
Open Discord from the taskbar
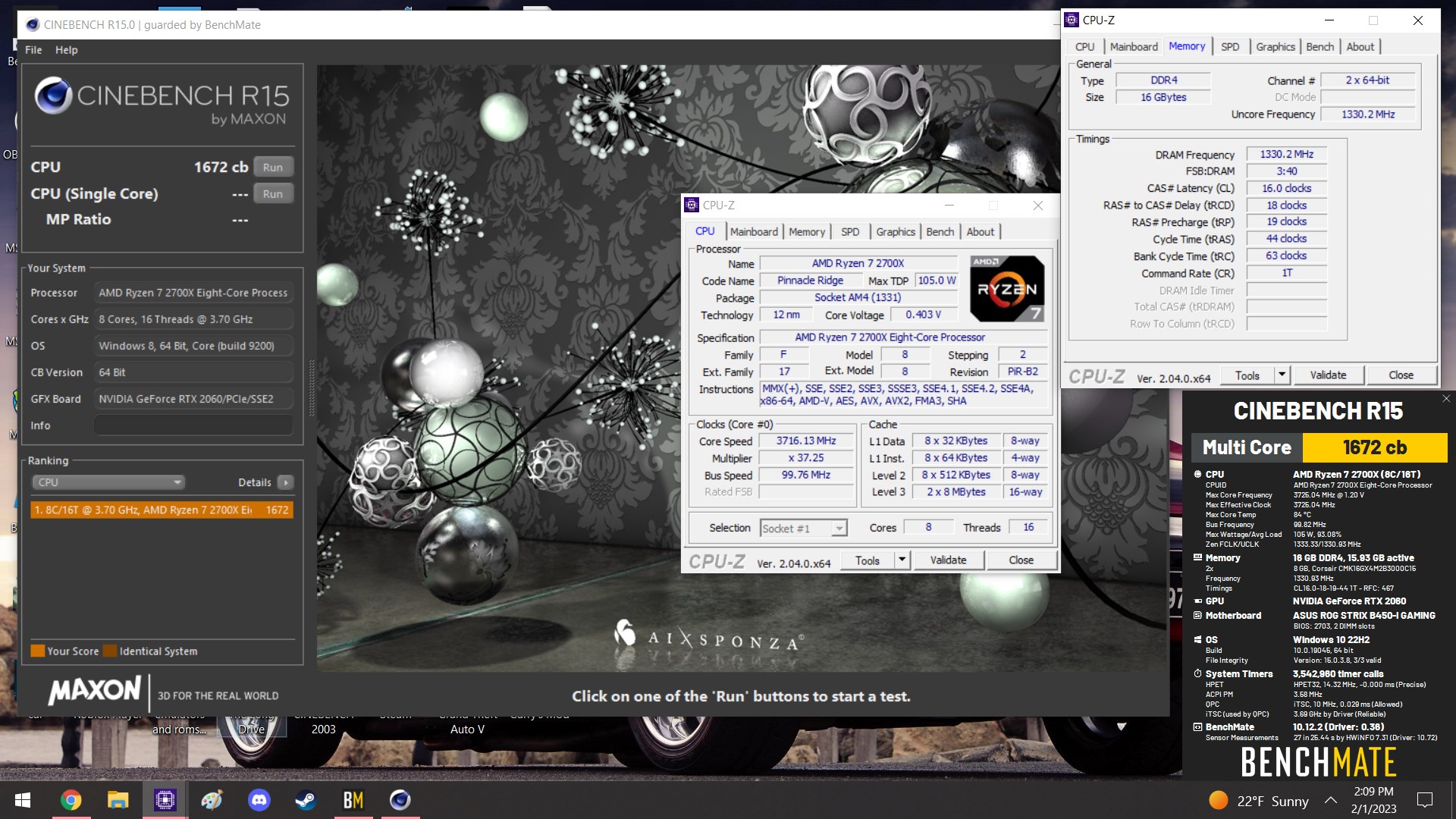pos(259,800)
